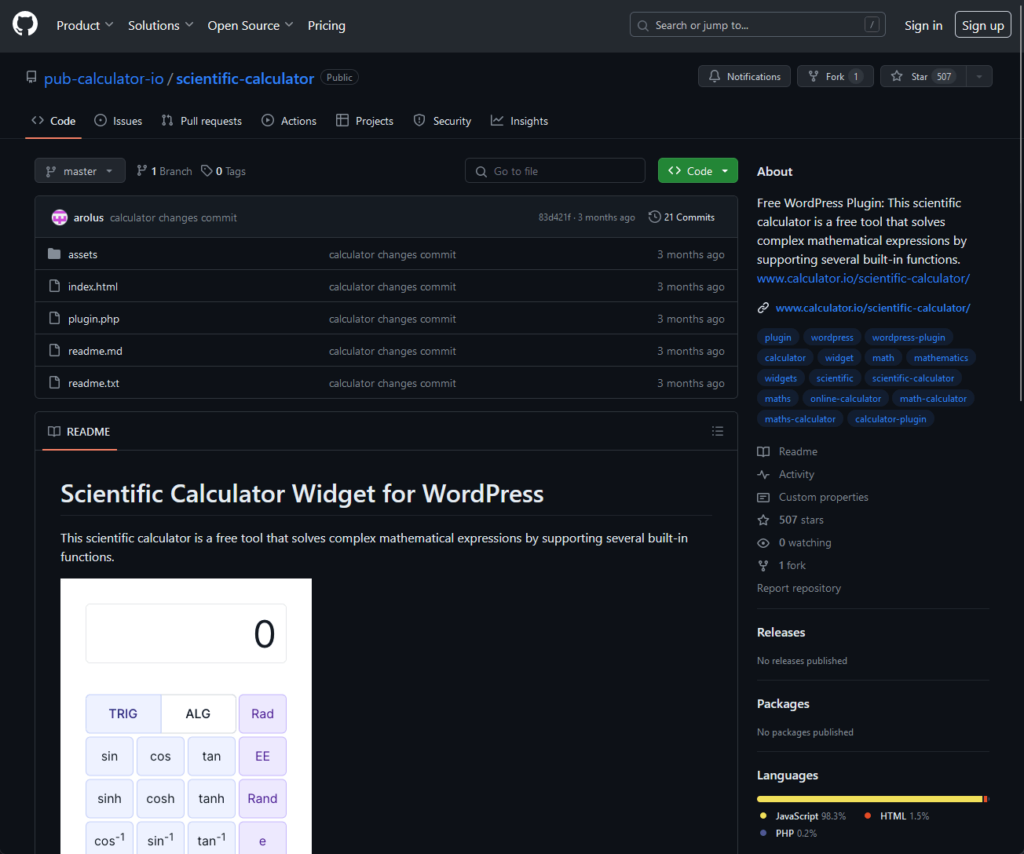
Task: Click the link chain icon in About
Action: pyautogui.click(x=763, y=308)
